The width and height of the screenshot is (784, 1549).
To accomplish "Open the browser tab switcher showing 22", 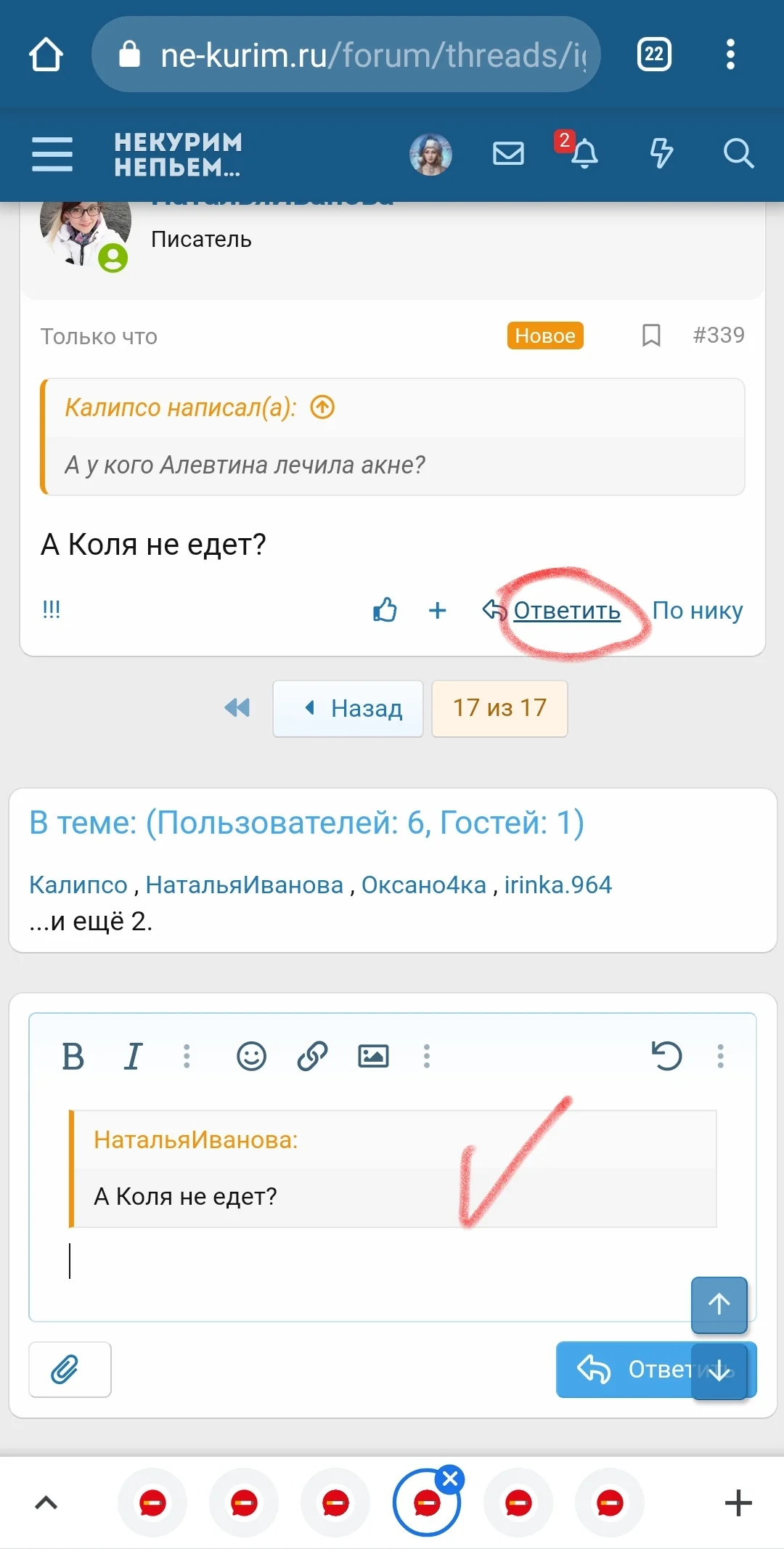I will [x=653, y=54].
